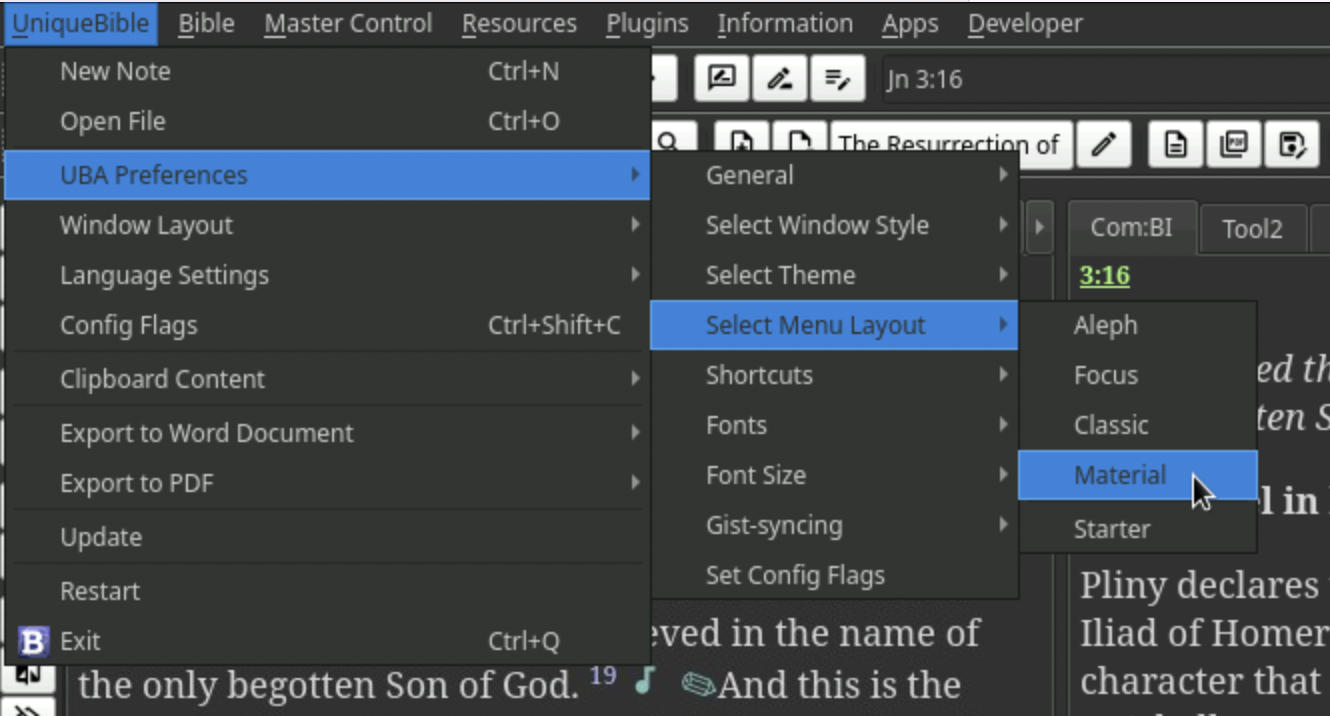Expand Select Window Style submenu
Screen dimensions: 1330x716
834,226
